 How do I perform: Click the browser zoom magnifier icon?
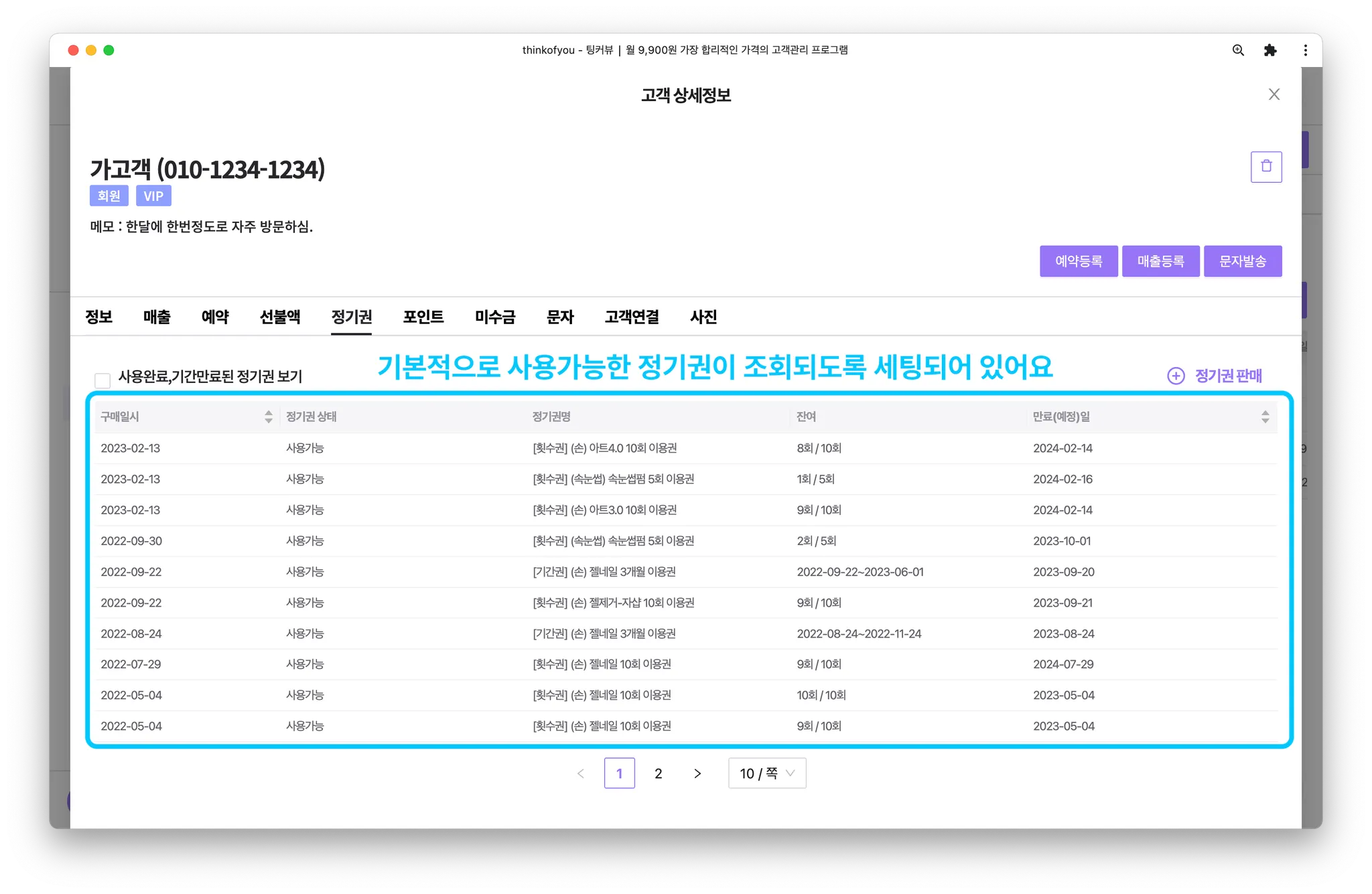pyautogui.click(x=1237, y=50)
